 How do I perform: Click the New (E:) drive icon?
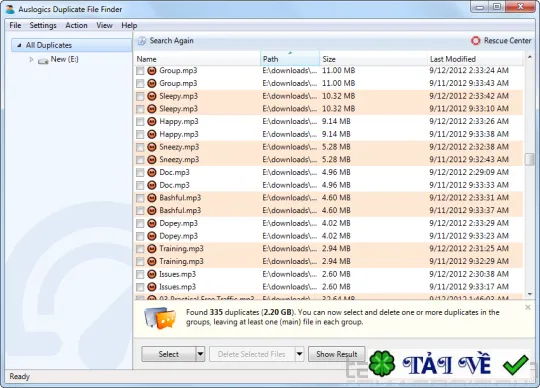(x=43, y=61)
